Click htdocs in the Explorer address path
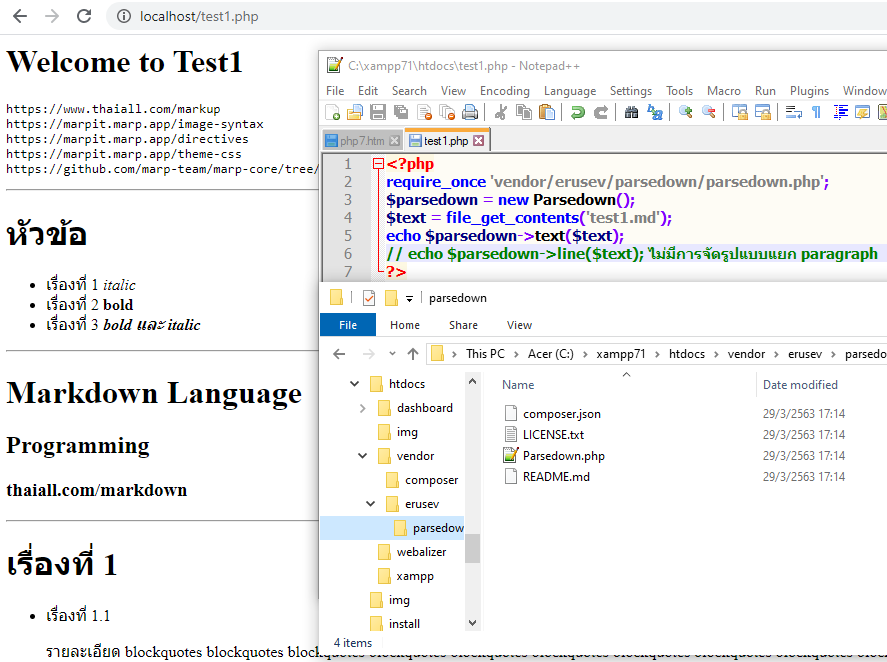Image resolution: width=887 pixels, height=662 pixels. [x=686, y=354]
